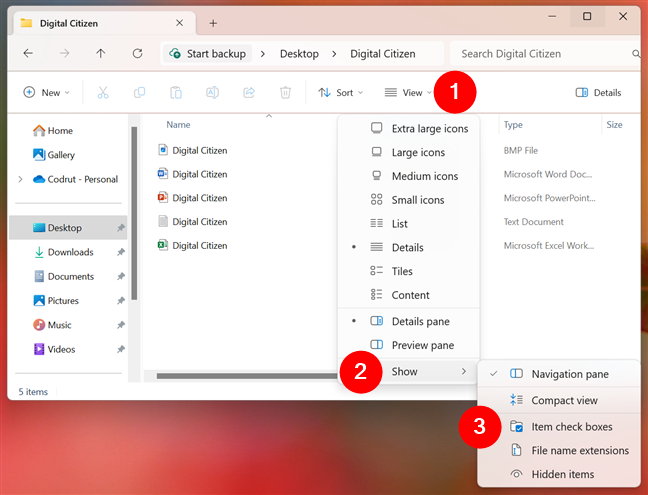
Task: Select Codrut - Personal OneDrive
Action: coord(76,179)
